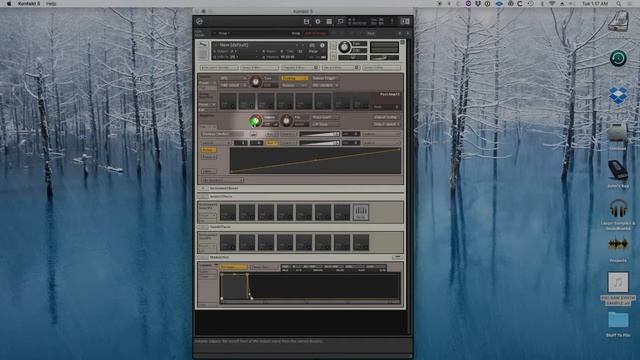640x360 pixels.
Task: Open the Group Editor tab
Action: click(x=259, y=68)
